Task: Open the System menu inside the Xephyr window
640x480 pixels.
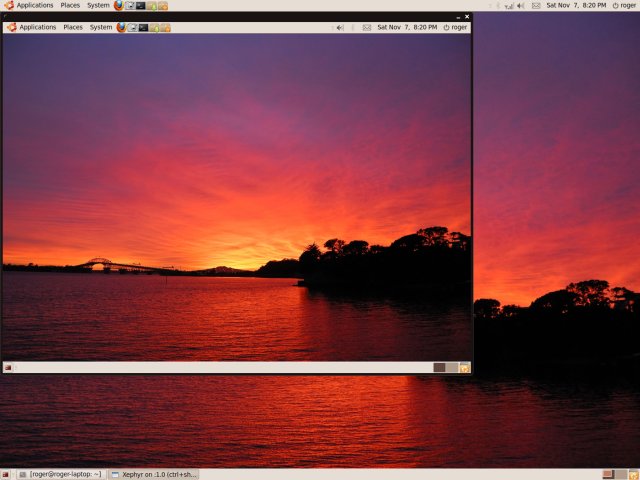Action: pos(101,27)
